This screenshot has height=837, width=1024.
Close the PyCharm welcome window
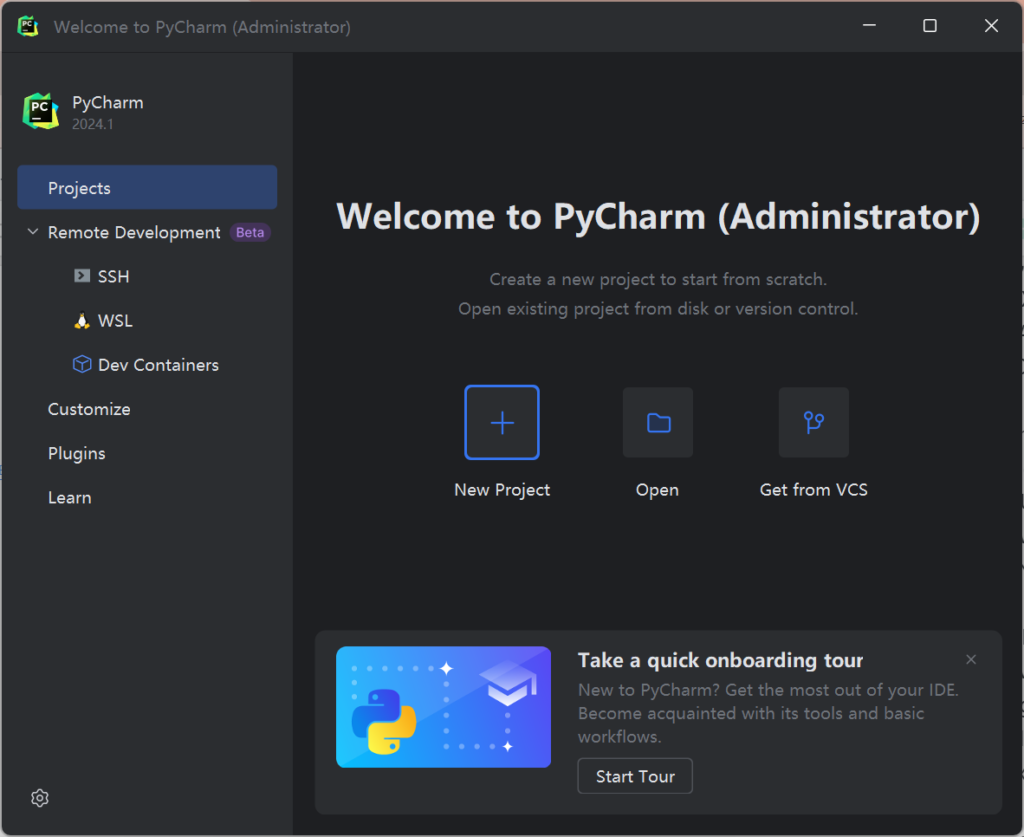(x=991, y=25)
